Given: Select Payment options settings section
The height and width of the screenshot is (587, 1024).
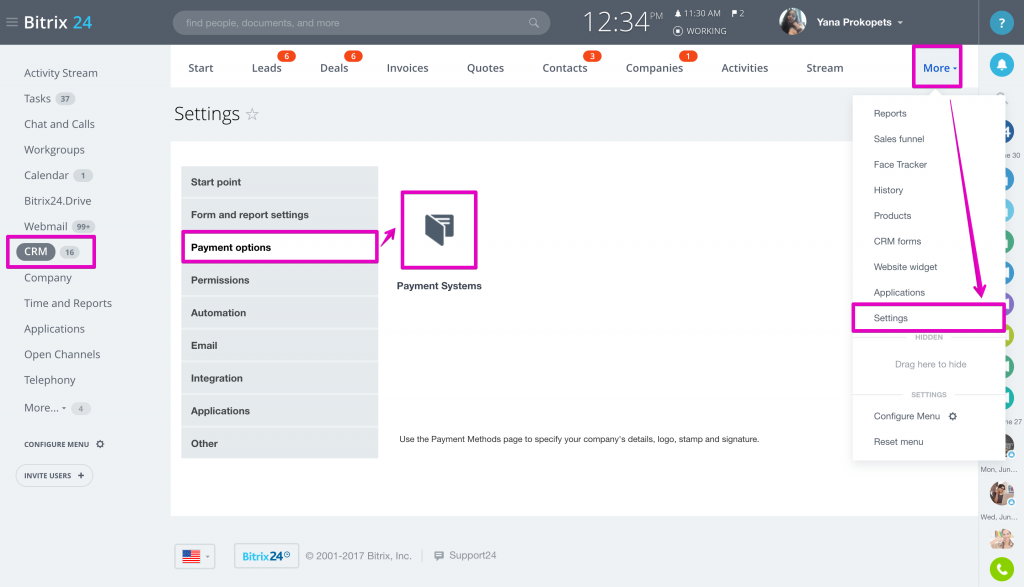Looking at the screenshot, I should point(280,247).
